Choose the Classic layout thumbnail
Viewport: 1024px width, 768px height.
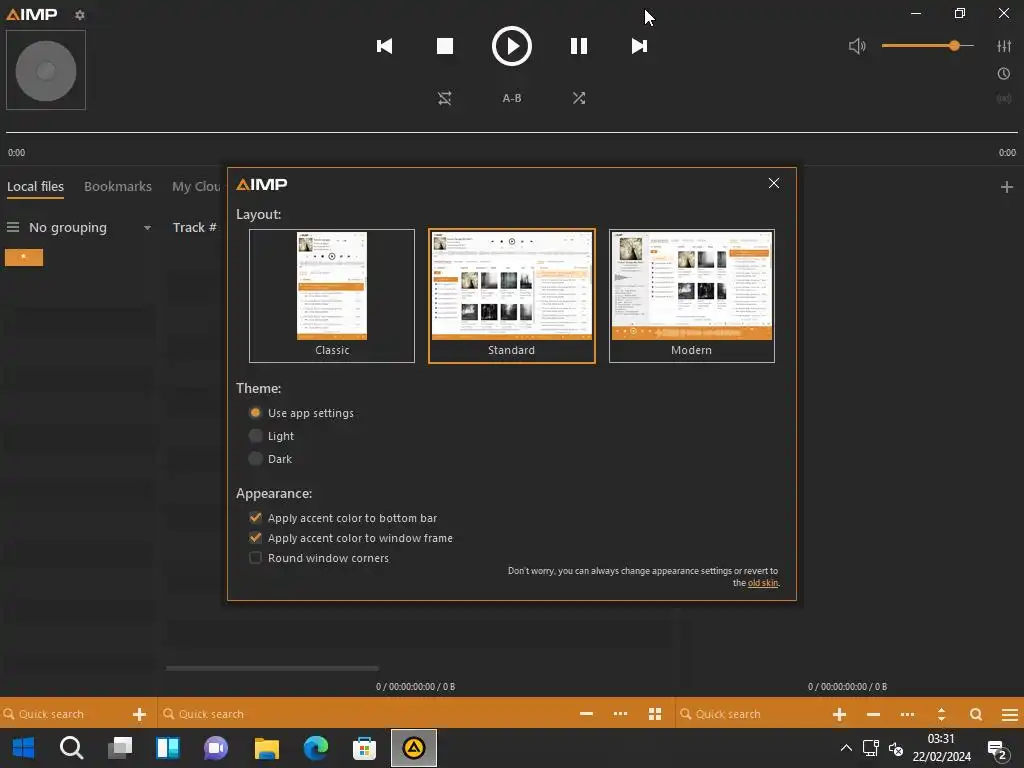click(332, 296)
